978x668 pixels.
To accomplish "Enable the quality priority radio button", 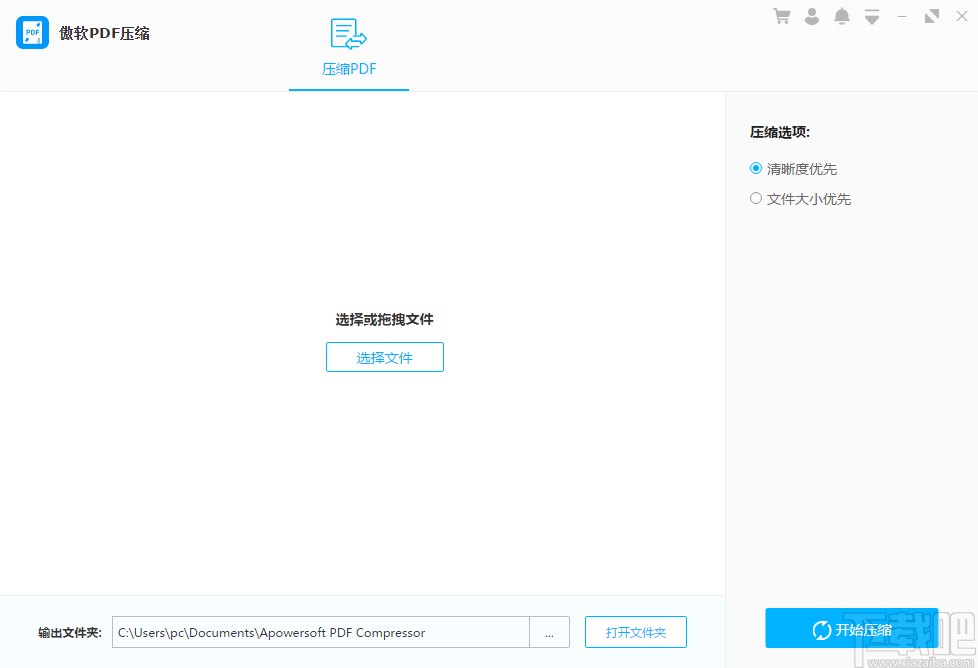I will pyautogui.click(x=756, y=168).
